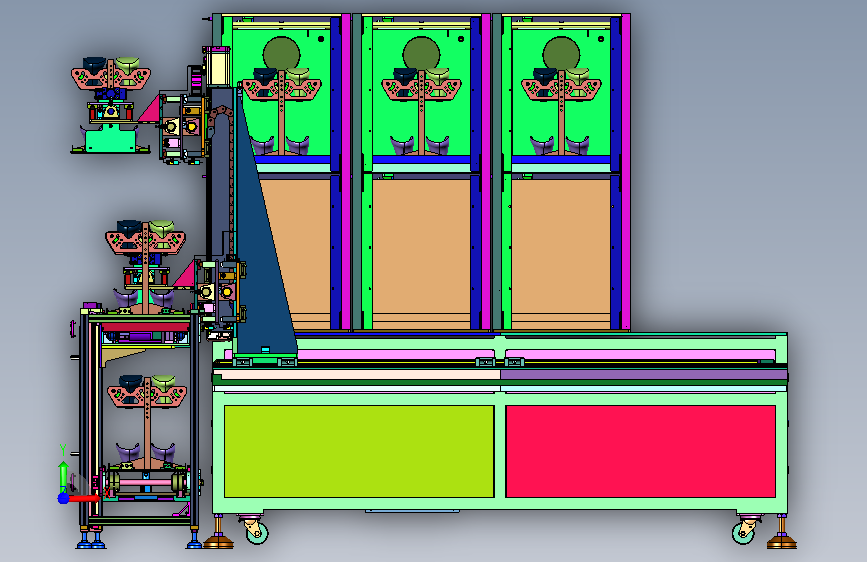Click the olive circle in the middle cabinet
This screenshot has height=562, width=867.
tap(421, 55)
